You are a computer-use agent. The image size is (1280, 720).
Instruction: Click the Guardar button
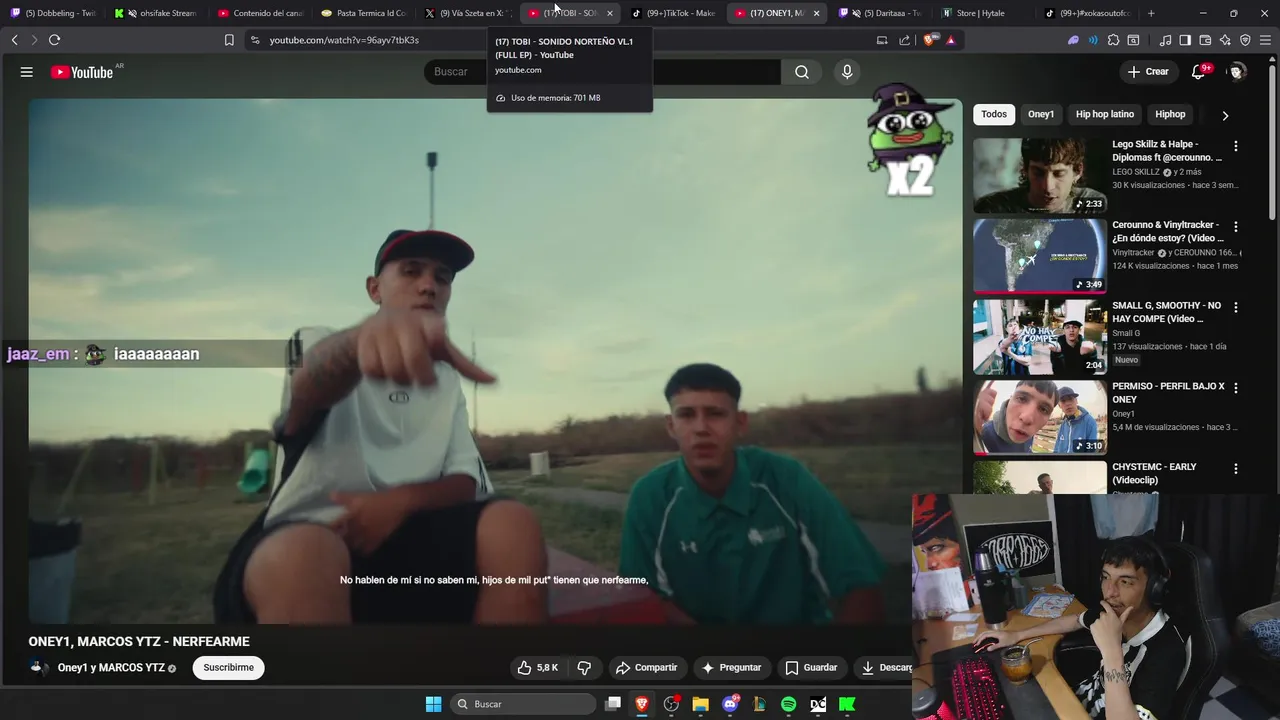tap(811, 667)
